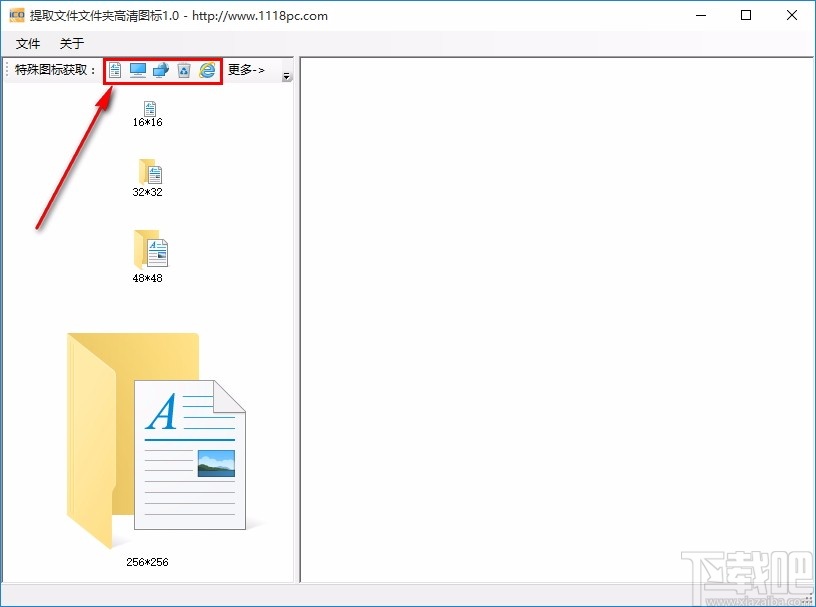Click the 256*256 size label

tap(147, 562)
